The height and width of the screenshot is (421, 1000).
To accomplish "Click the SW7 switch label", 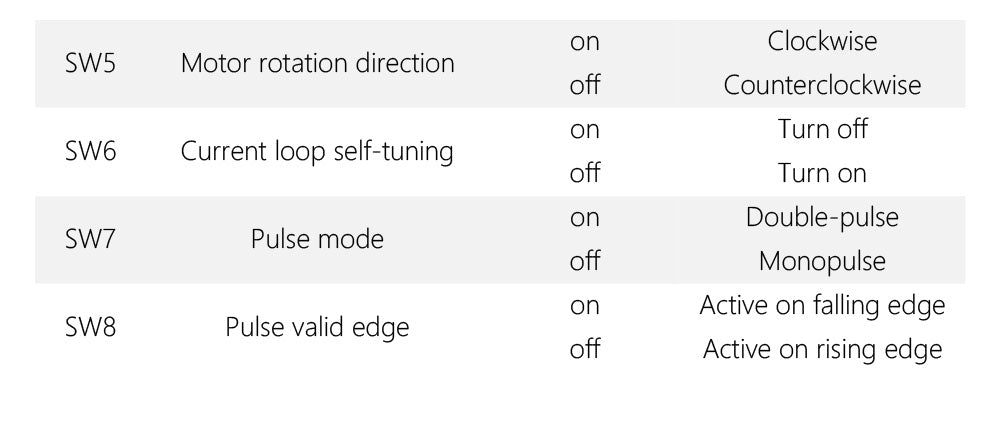I will (91, 240).
